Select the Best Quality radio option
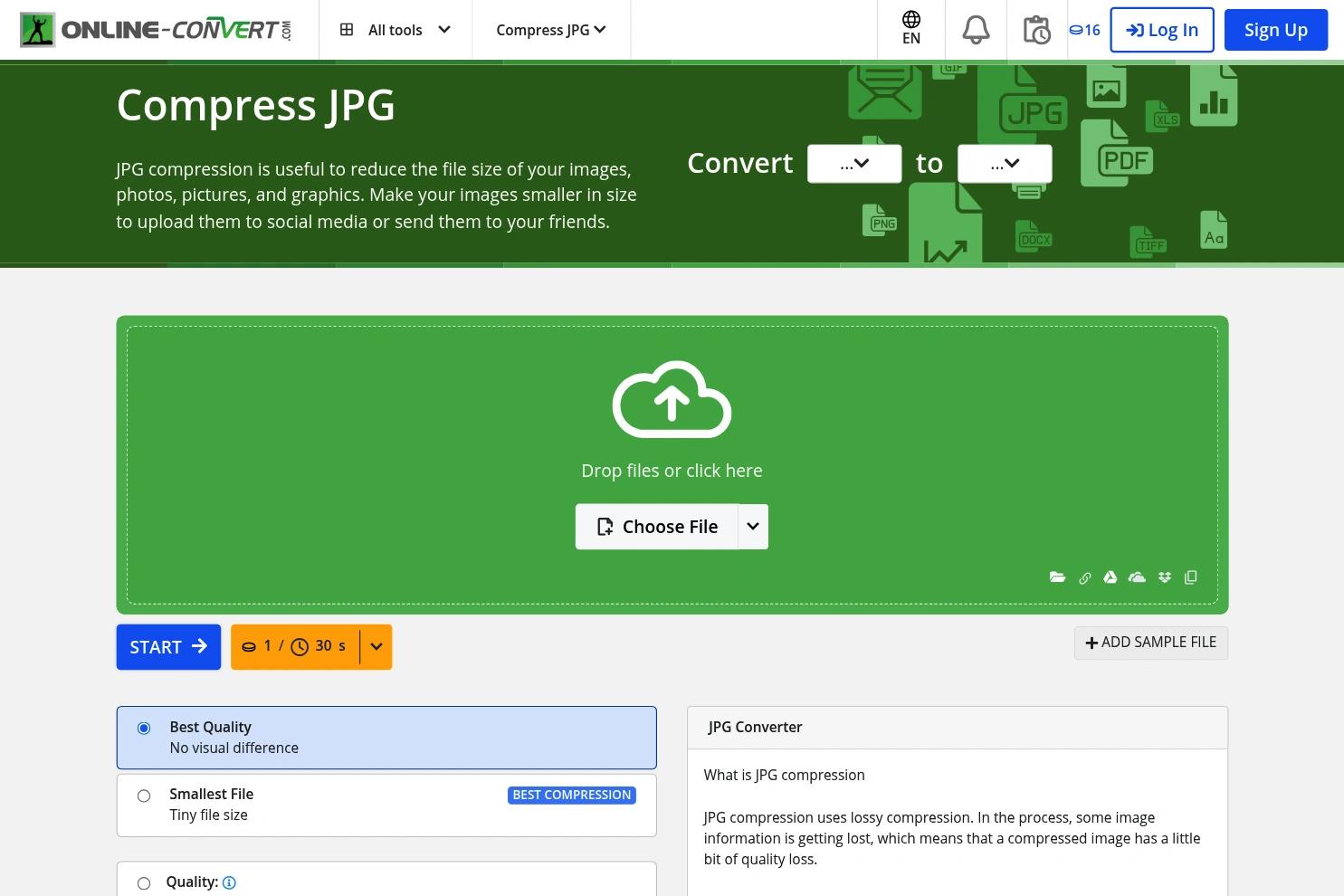1344x896 pixels. click(144, 729)
